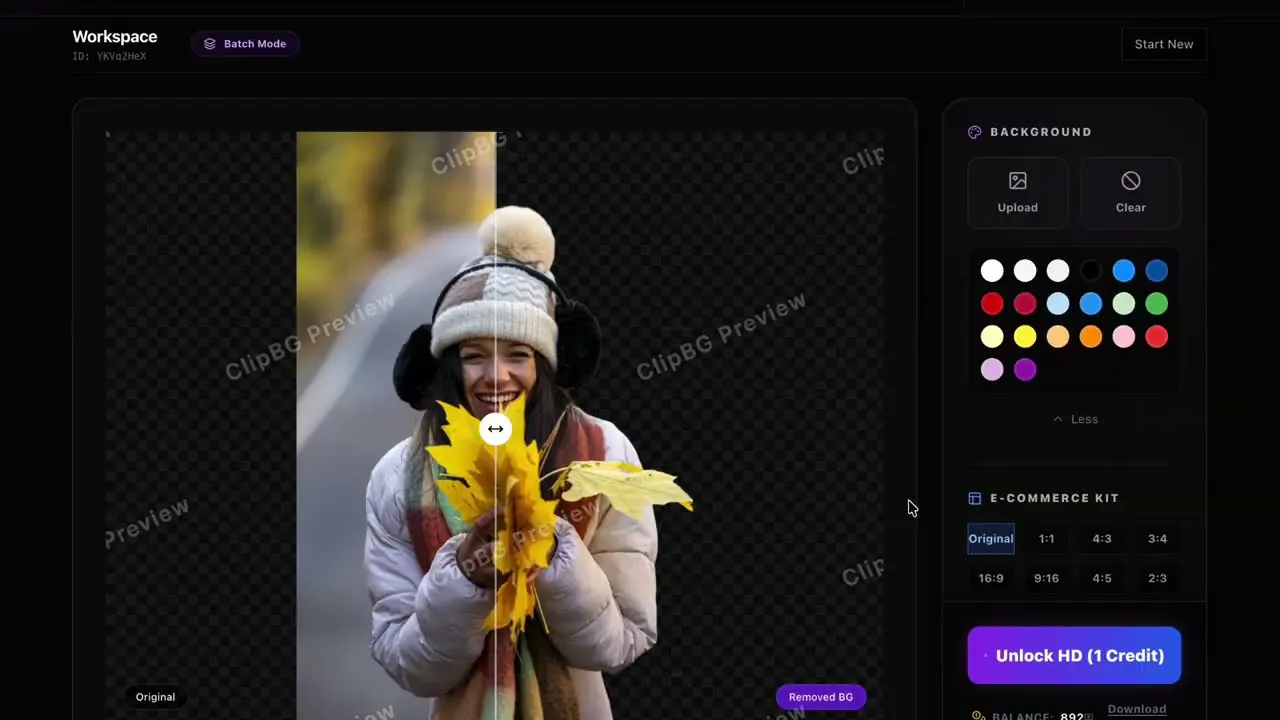Screen dimensions: 1280x720
Task: Click the workspace ID text
Action: [109, 57]
